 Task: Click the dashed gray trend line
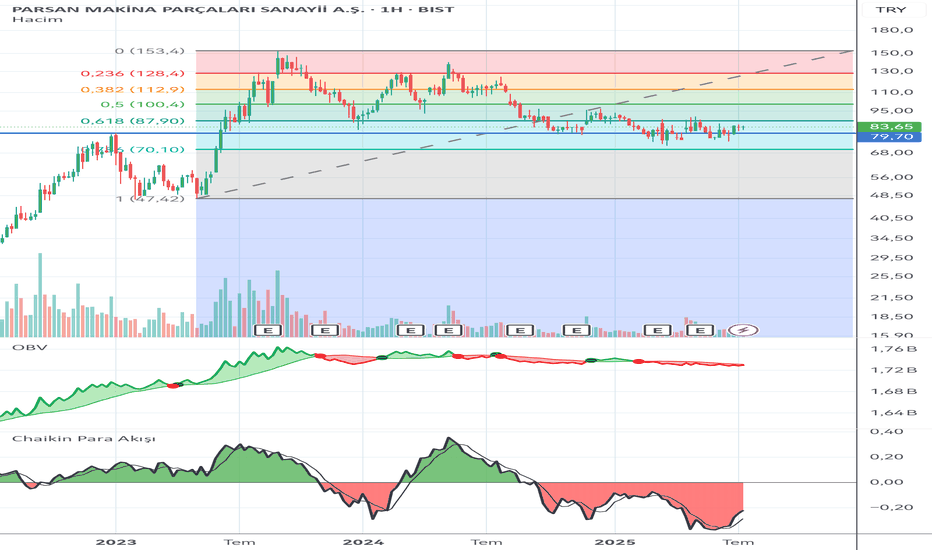[523, 125]
